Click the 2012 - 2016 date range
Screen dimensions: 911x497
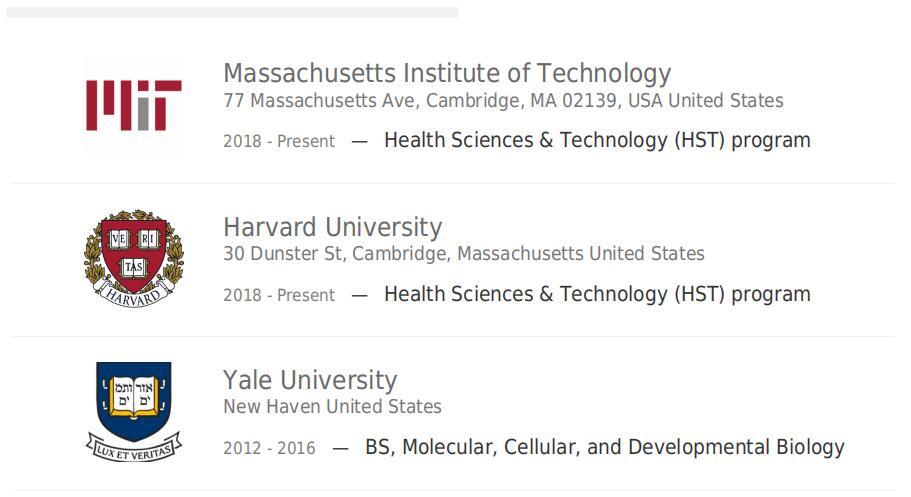coord(269,448)
